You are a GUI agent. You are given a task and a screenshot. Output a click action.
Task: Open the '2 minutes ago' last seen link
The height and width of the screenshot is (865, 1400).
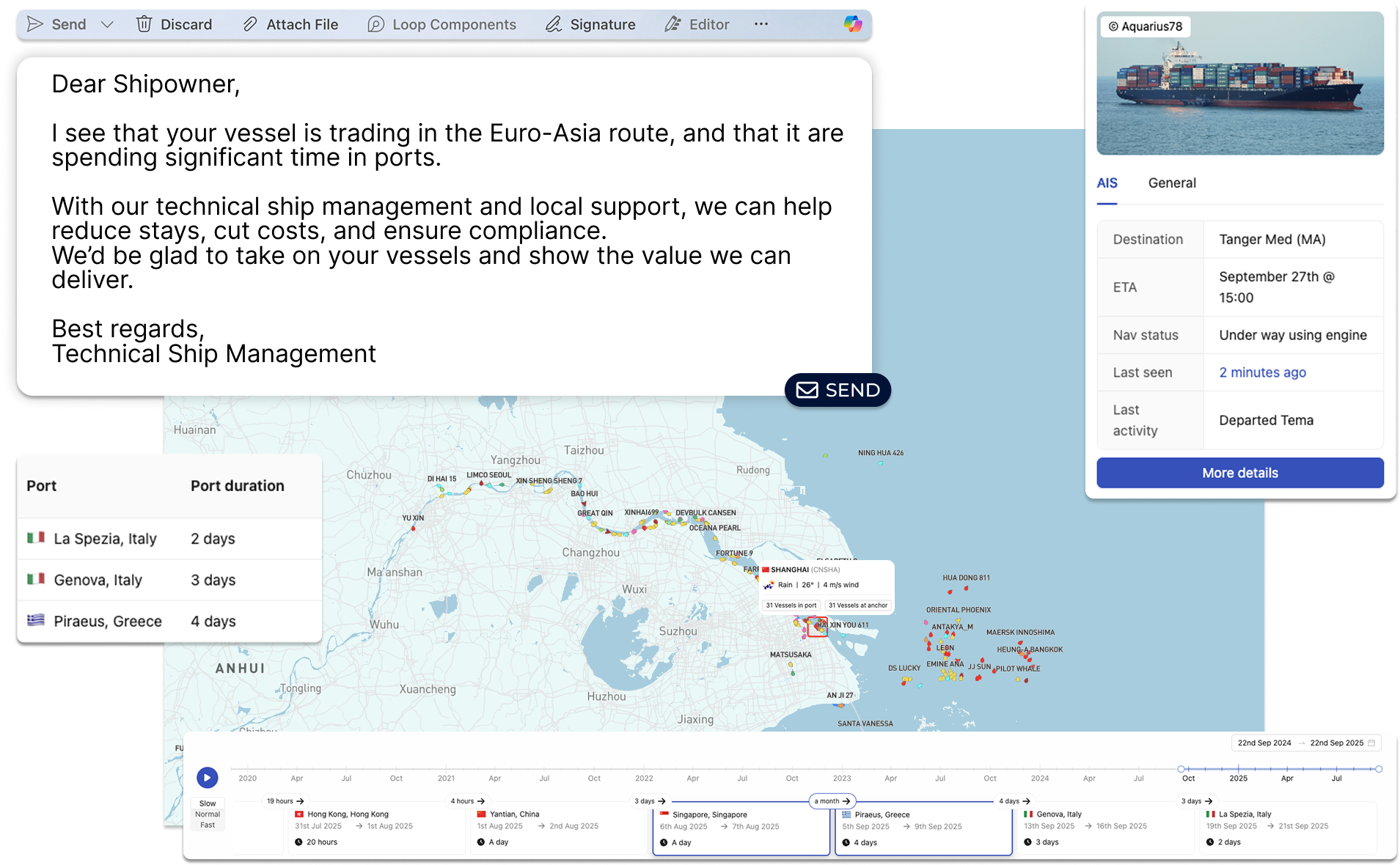coord(1262,372)
